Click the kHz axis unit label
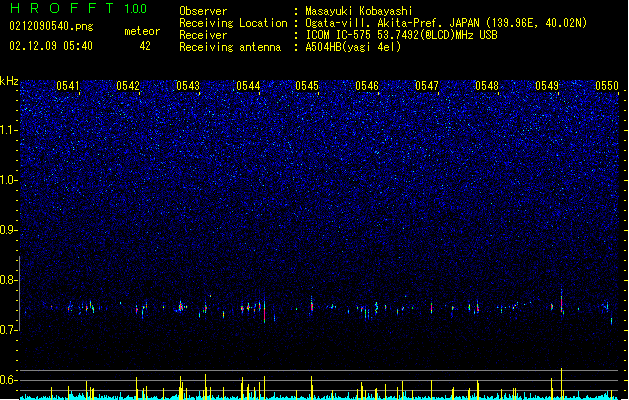Screen dimensions: 629x400 point(9,81)
